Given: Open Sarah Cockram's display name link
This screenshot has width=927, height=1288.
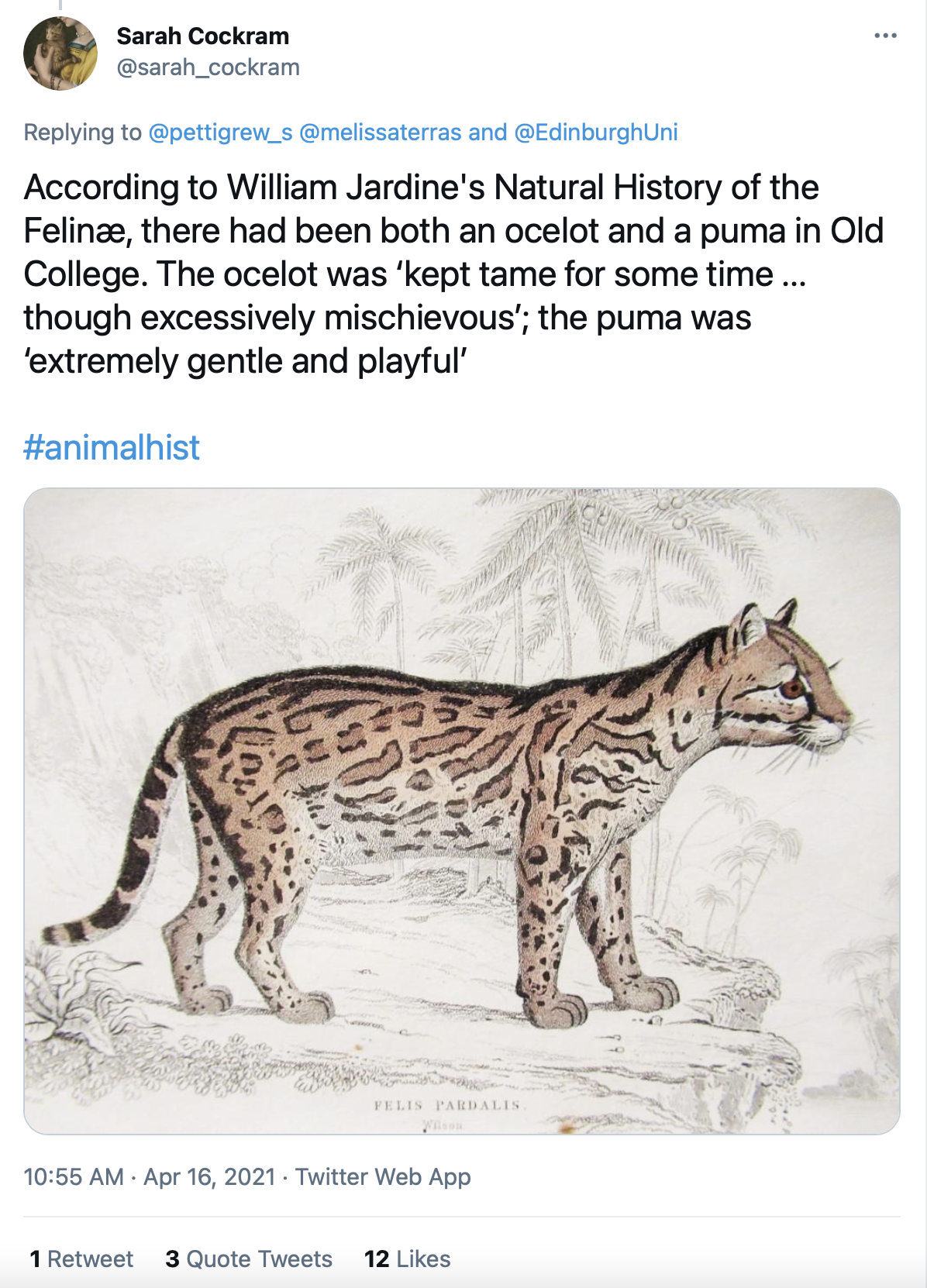Looking at the screenshot, I should (202, 36).
